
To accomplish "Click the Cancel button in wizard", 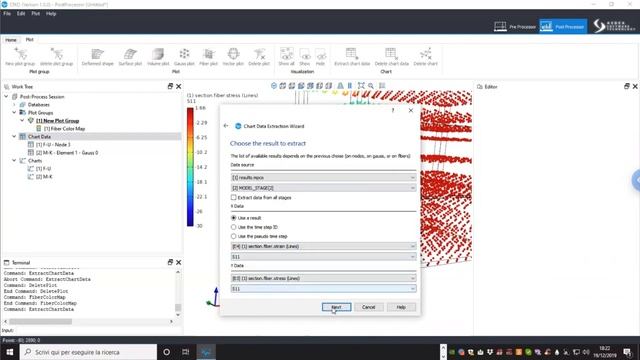I will pos(369,307).
